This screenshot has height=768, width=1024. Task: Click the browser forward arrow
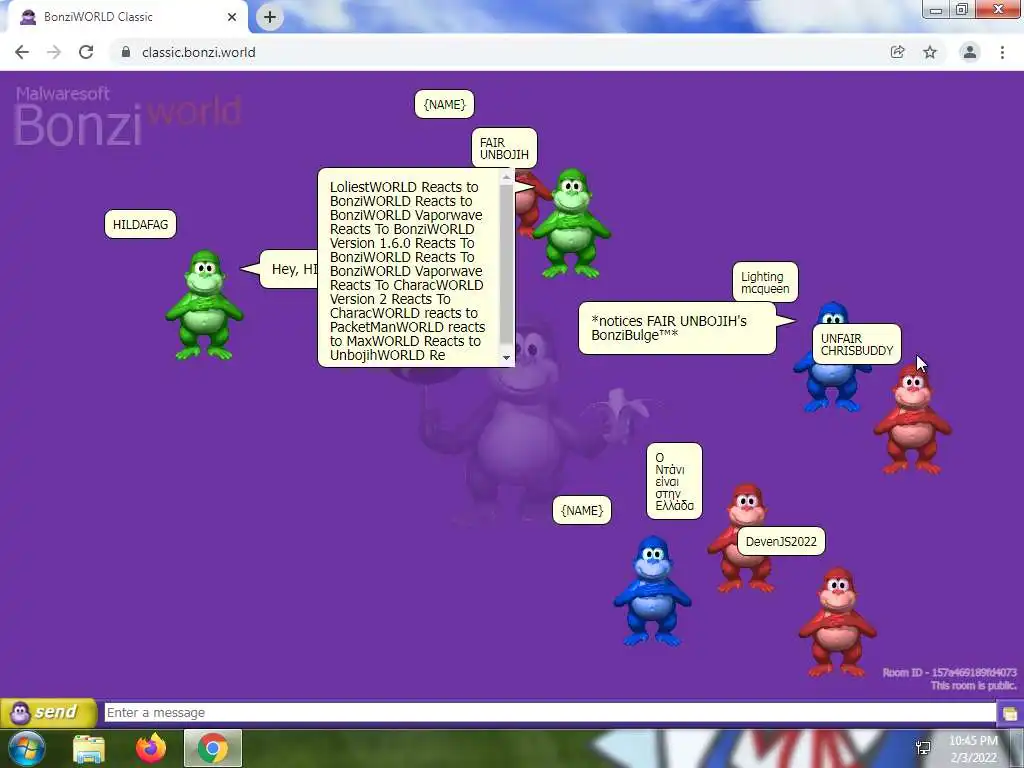54,52
